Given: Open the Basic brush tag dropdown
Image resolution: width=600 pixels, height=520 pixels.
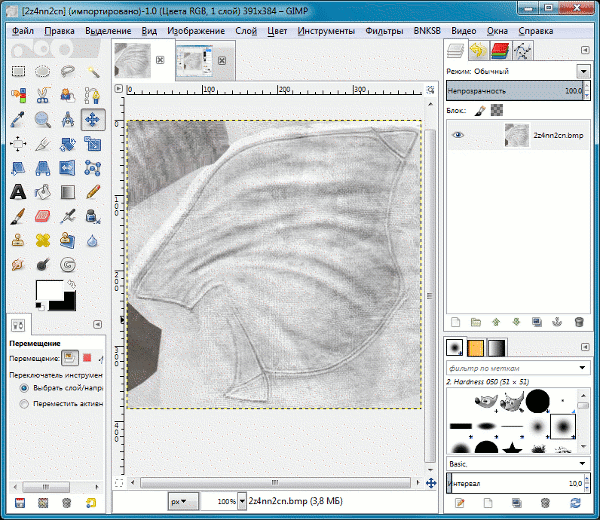Looking at the screenshot, I should coord(582,464).
